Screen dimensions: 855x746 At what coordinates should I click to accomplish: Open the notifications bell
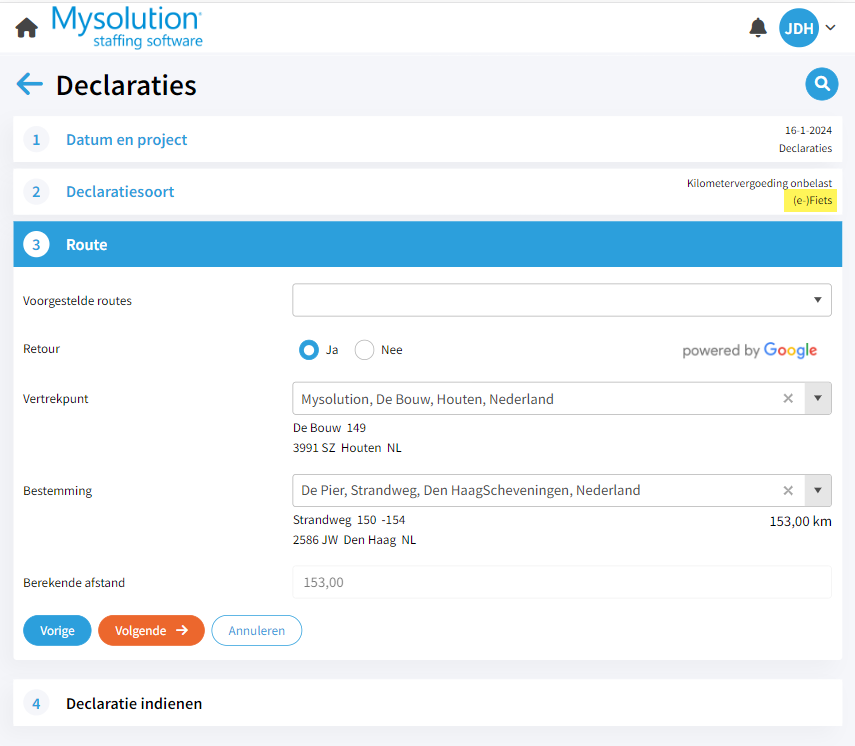coord(758,27)
